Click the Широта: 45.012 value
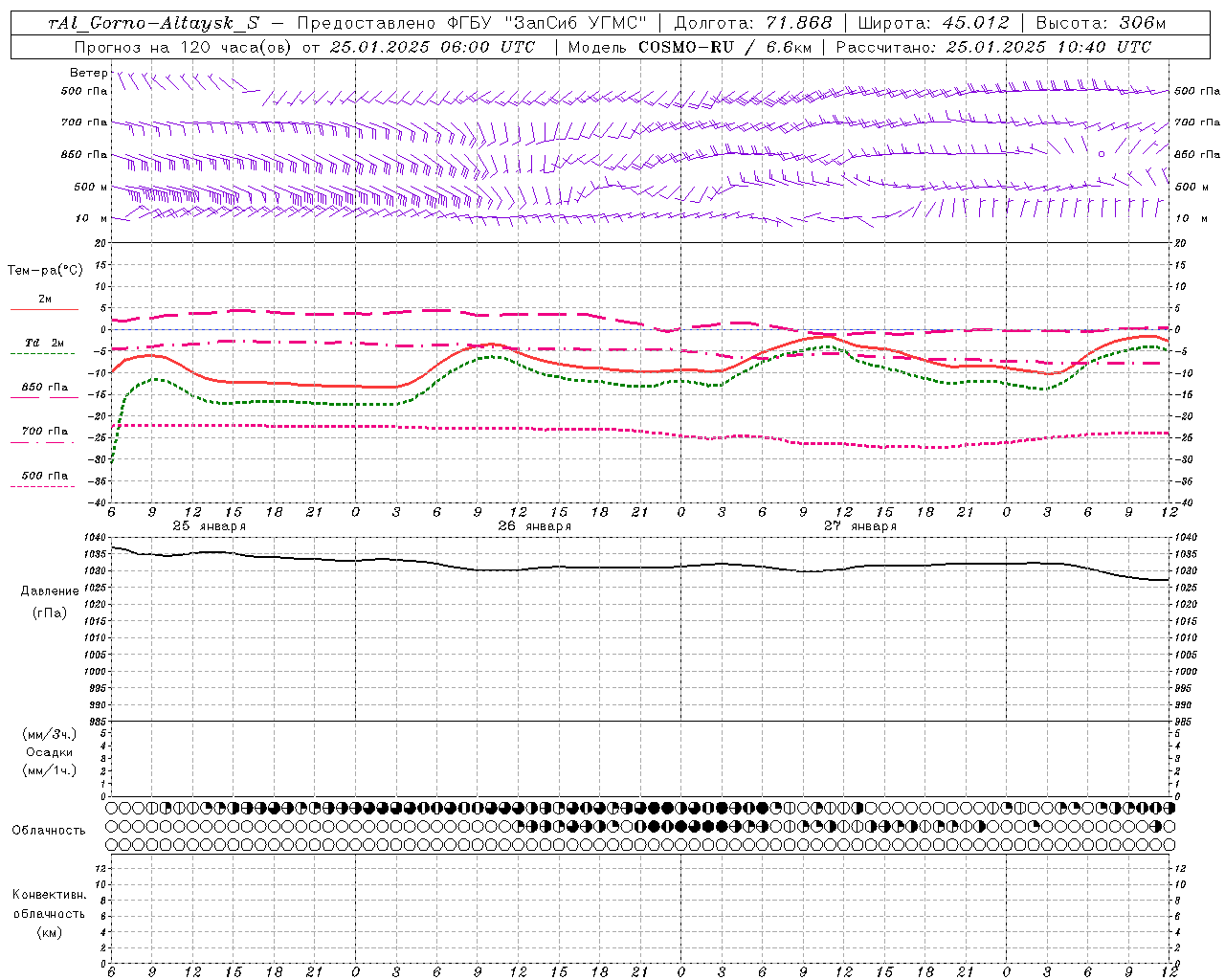This screenshot has width=1225, height=980. (933, 23)
